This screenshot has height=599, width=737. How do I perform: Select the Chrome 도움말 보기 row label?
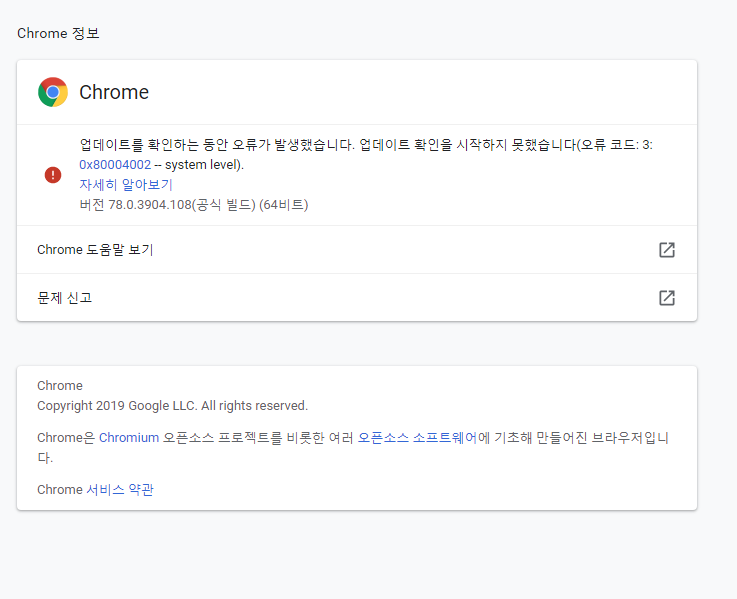point(95,250)
